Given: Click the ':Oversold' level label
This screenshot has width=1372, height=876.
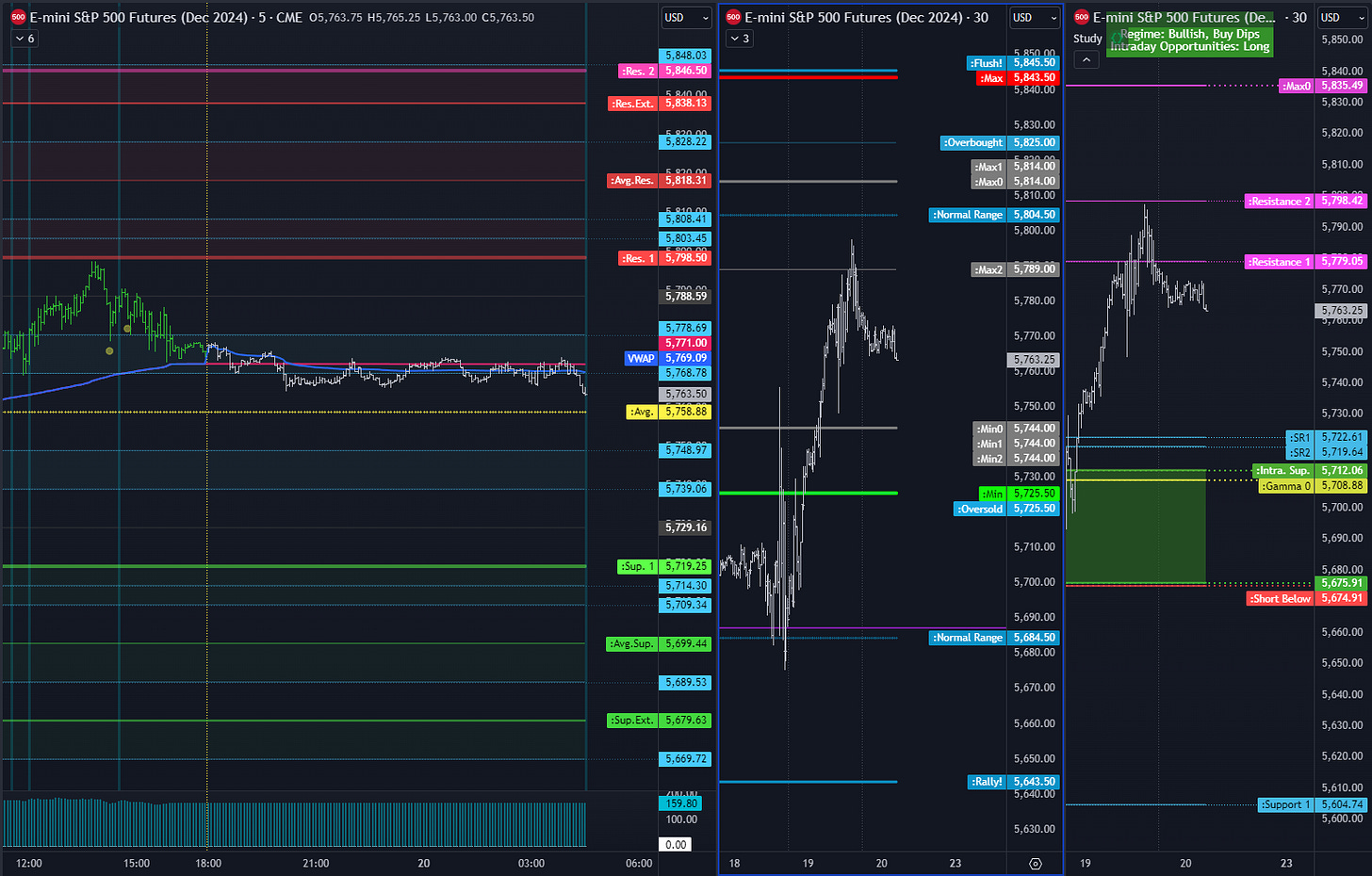Looking at the screenshot, I should pyautogui.click(x=980, y=509).
